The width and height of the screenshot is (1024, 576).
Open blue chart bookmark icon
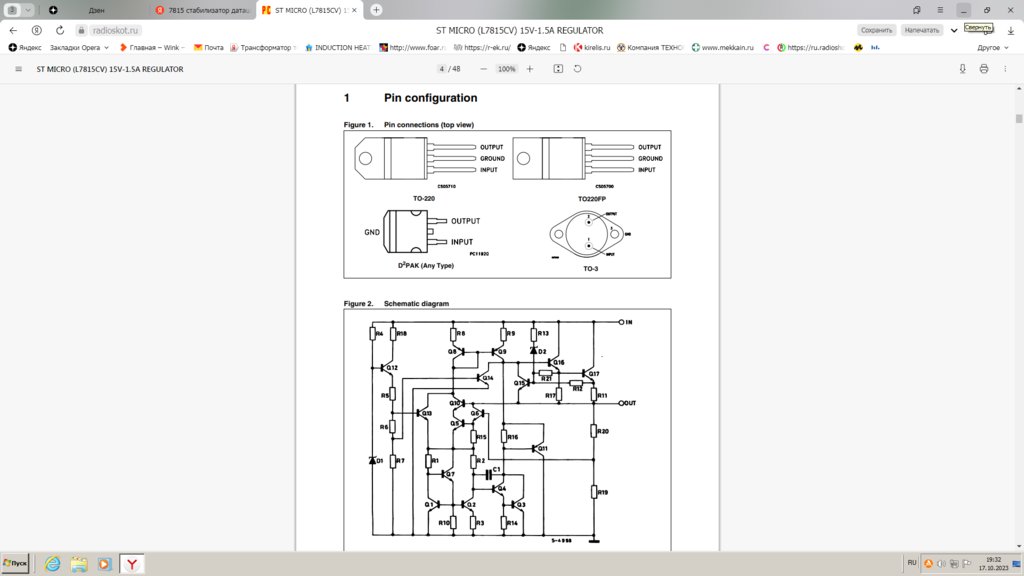tap(875, 47)
